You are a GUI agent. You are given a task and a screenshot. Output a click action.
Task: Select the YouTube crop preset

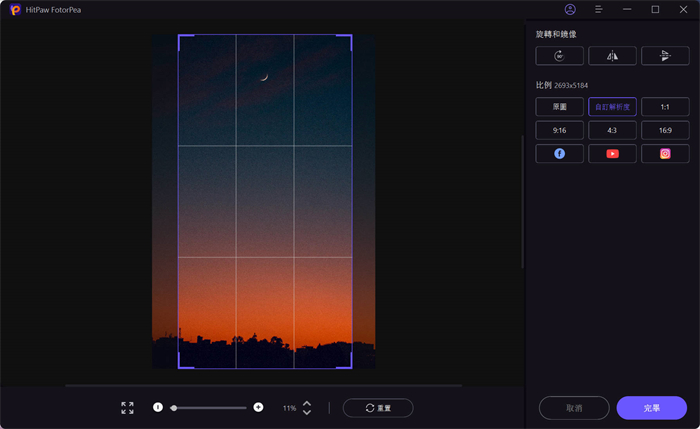[x=612, y=154]
